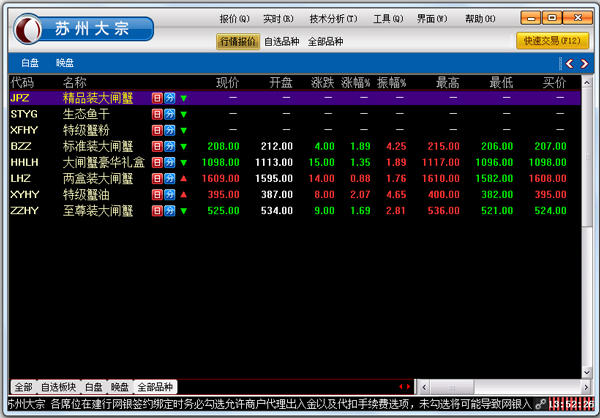Click the blue 分 intraday icon for JPZ
This screenshot has height=418, width=600.
tap(170, 98)
